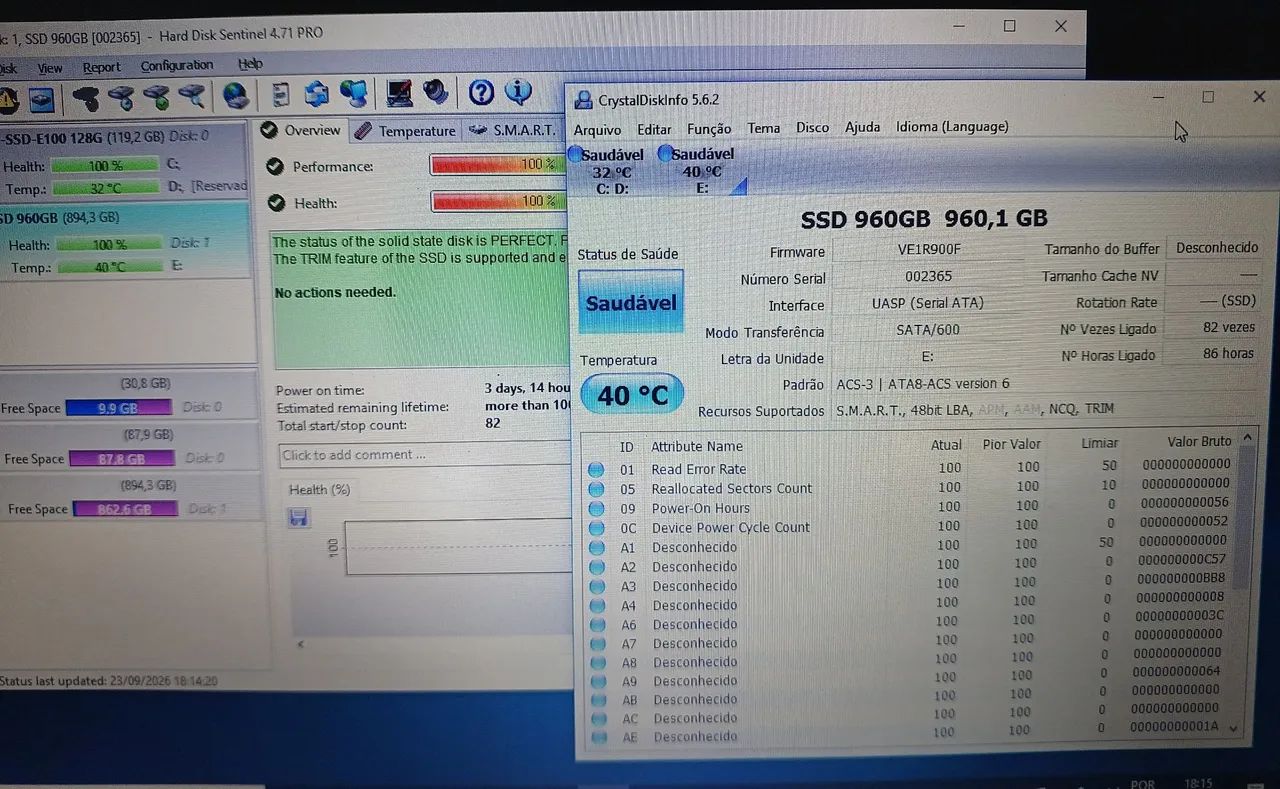Open the Help menu in Hard Disk Sentinel
Viewport: 1280px width, 789px height.
click(x=250, y=64)
